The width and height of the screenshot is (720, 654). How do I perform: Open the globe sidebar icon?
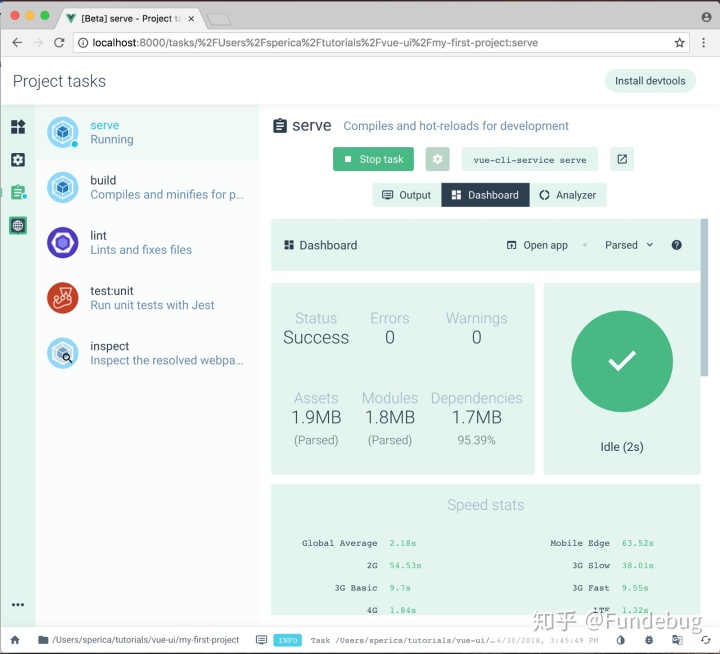pyautogui.click(x=18, y=226)
